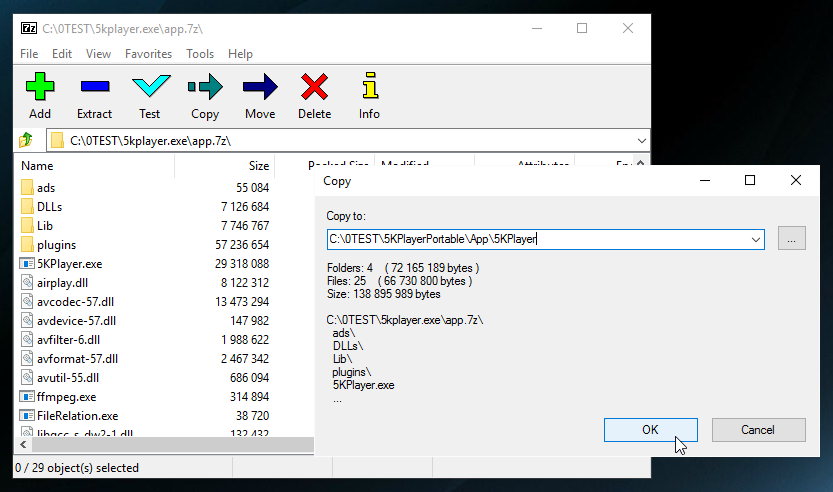Image resolution: width=833 pixels, height=492 pixels.
Task: Select the DLLs folder icon
Action: click(x=27, y=206)
